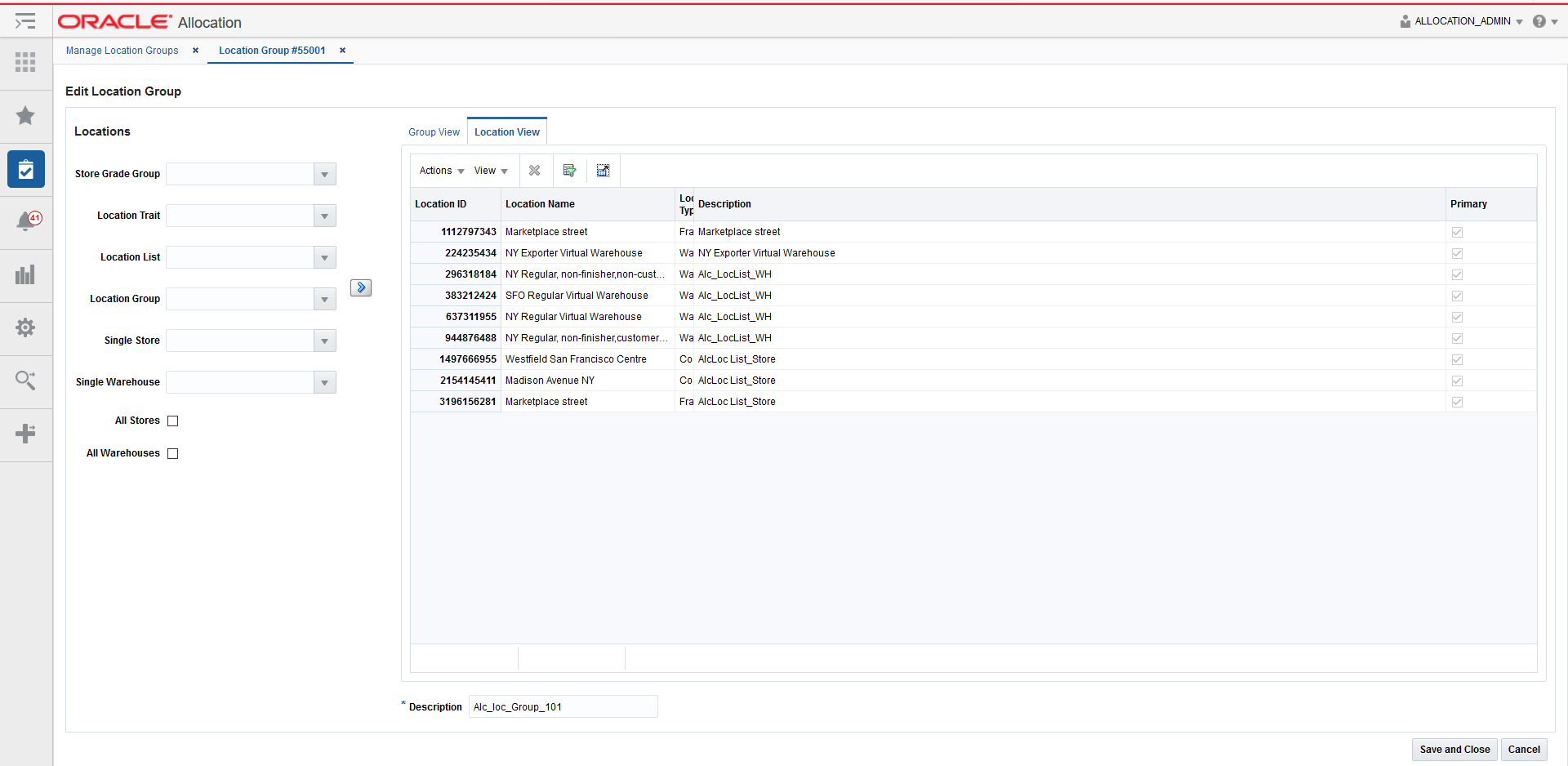Open the help question mark icon
1568x766 pixels.
point(1539,21)
